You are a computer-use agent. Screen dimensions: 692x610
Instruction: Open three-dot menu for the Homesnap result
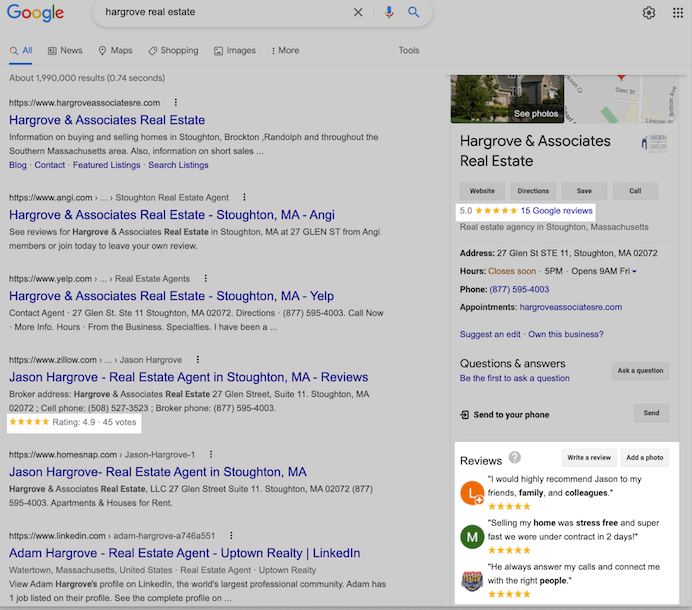[211, 454]
